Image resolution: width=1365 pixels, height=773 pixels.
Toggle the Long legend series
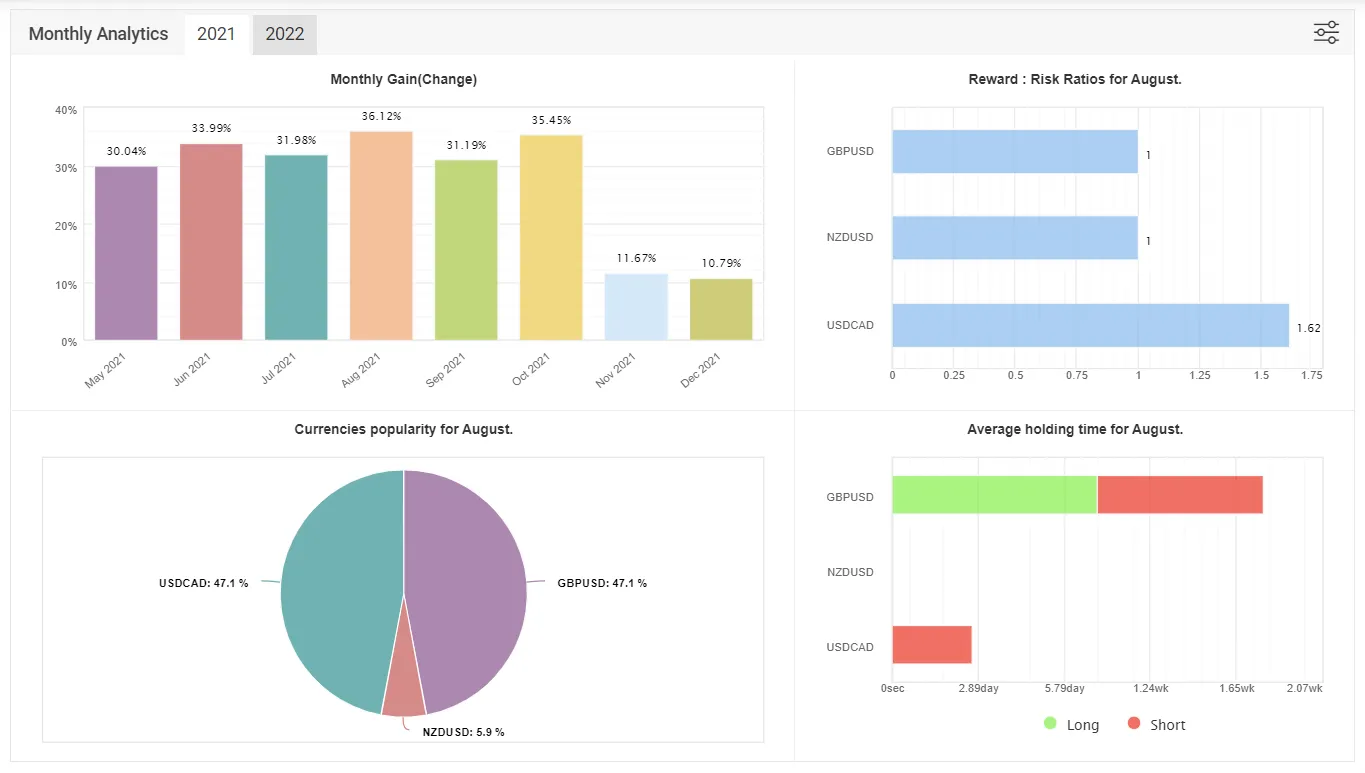coord(1071,724)
